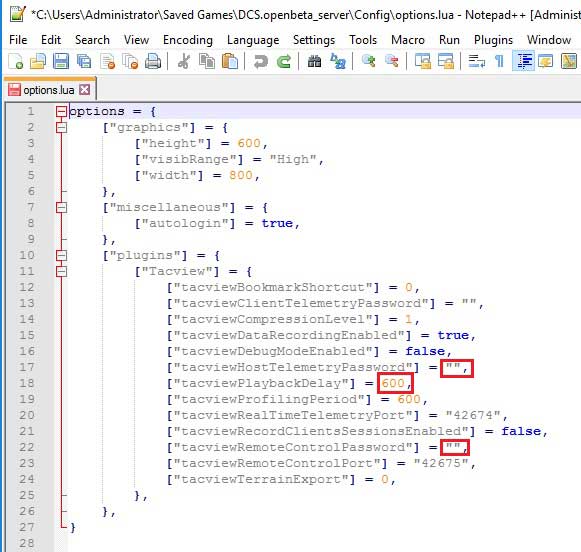This screenshot has height=552, width=581.
Task: Open the Settings menu
Action: 314,40
